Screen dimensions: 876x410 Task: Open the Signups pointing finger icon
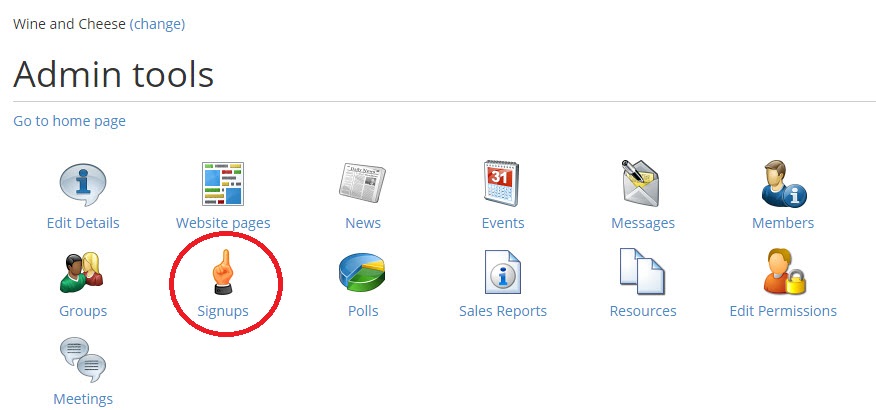click(223, 271)
